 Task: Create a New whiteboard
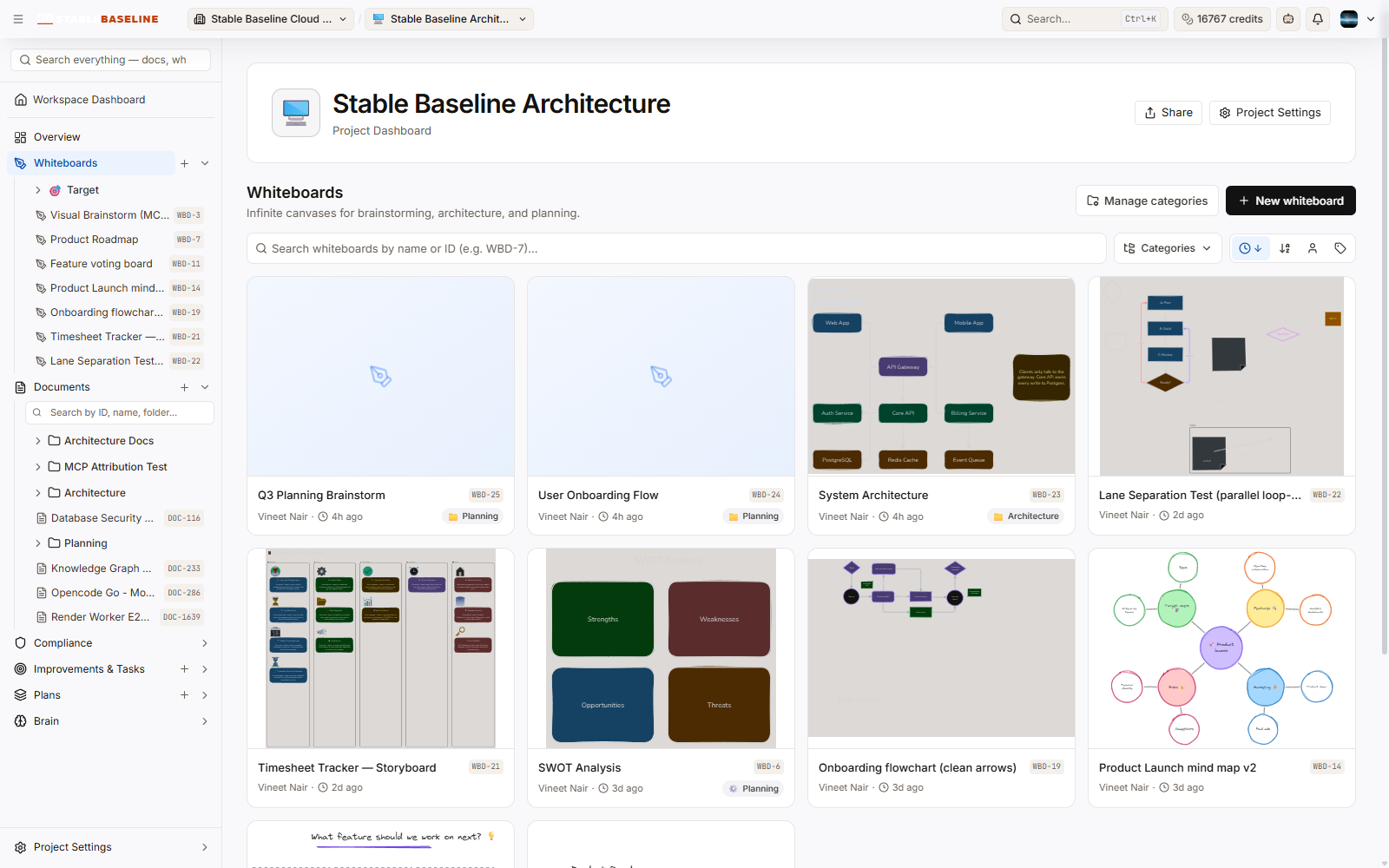coord(1291,201)
